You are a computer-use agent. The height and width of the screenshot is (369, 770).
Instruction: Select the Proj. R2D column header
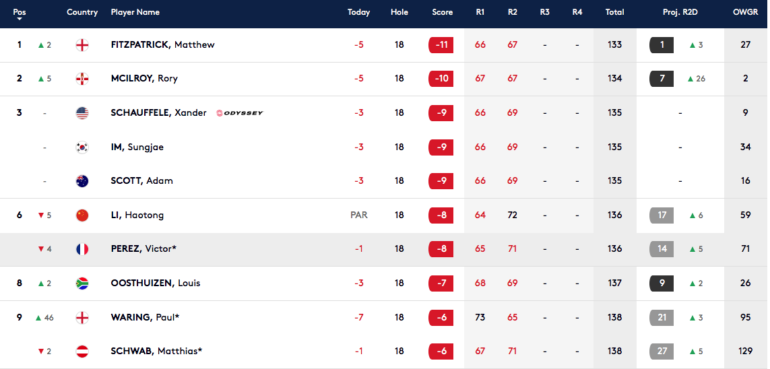680,12
